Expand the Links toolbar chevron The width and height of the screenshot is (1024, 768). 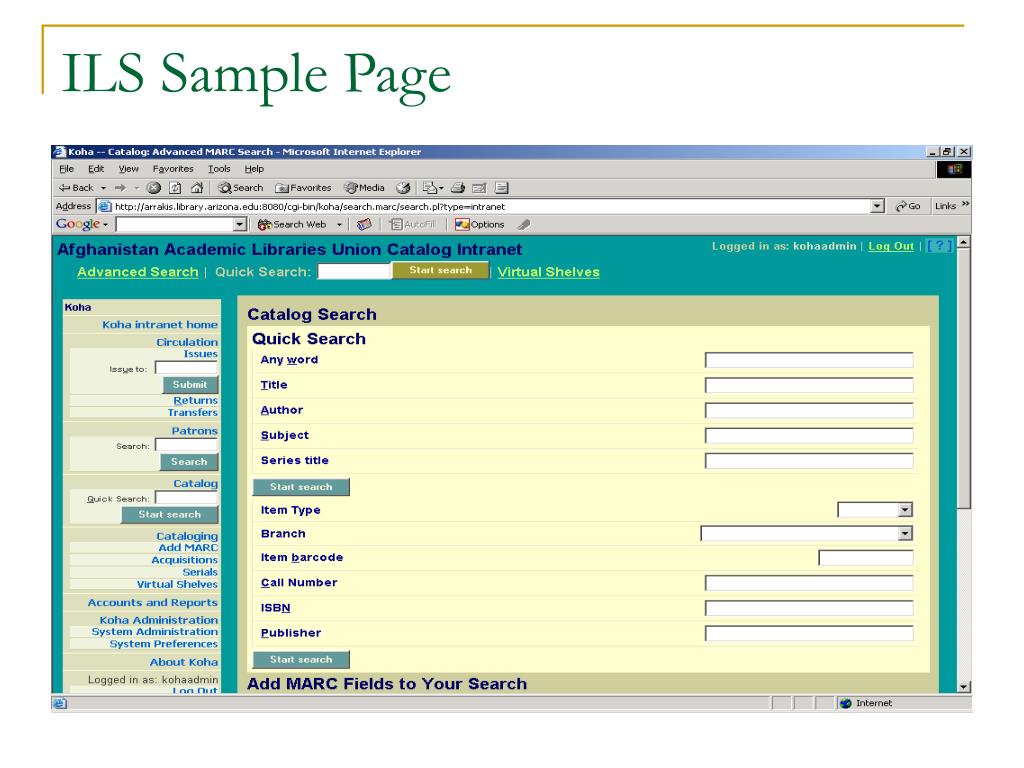pyautogui.click(x=965, y=204)
